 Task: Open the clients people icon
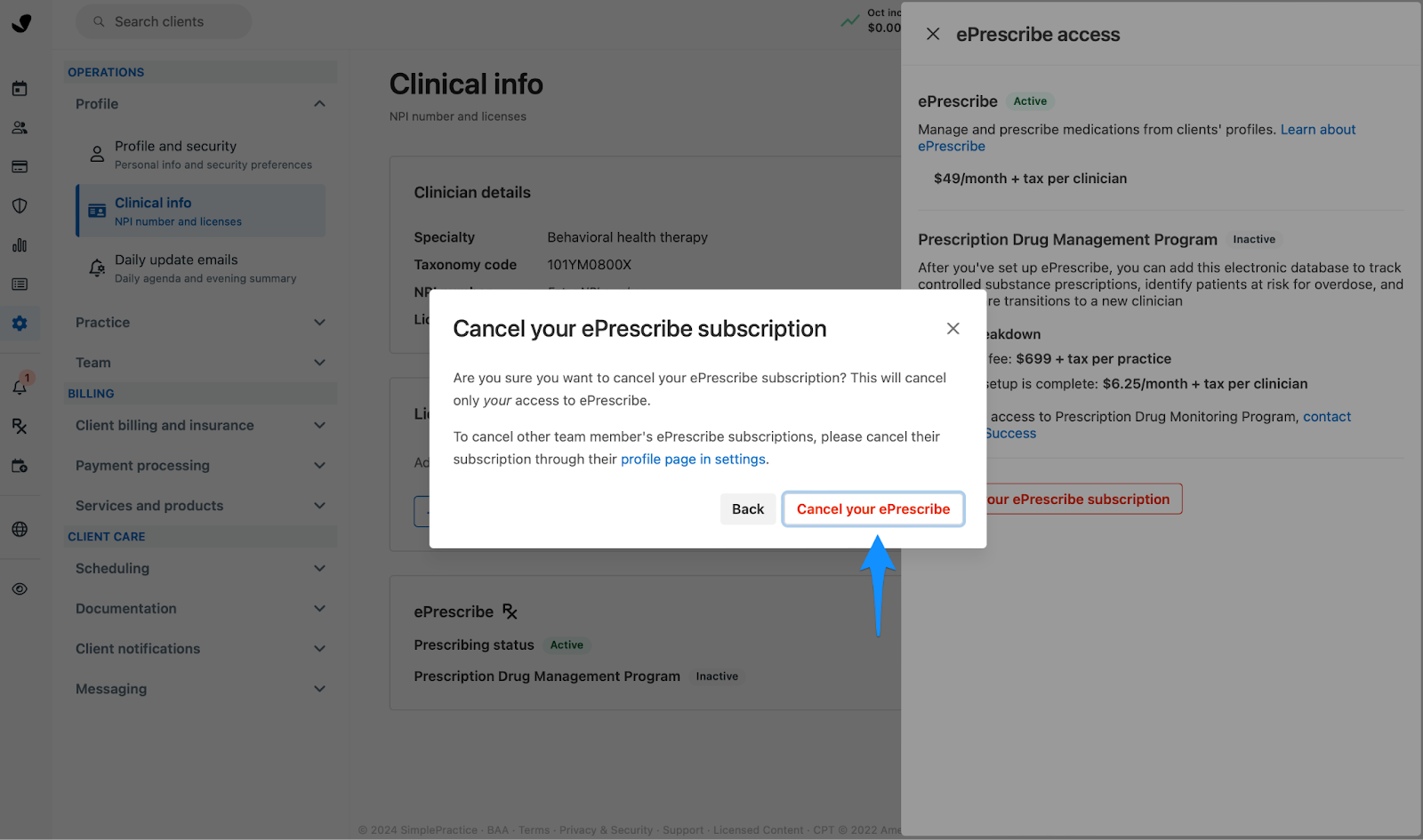click(20, 127)
